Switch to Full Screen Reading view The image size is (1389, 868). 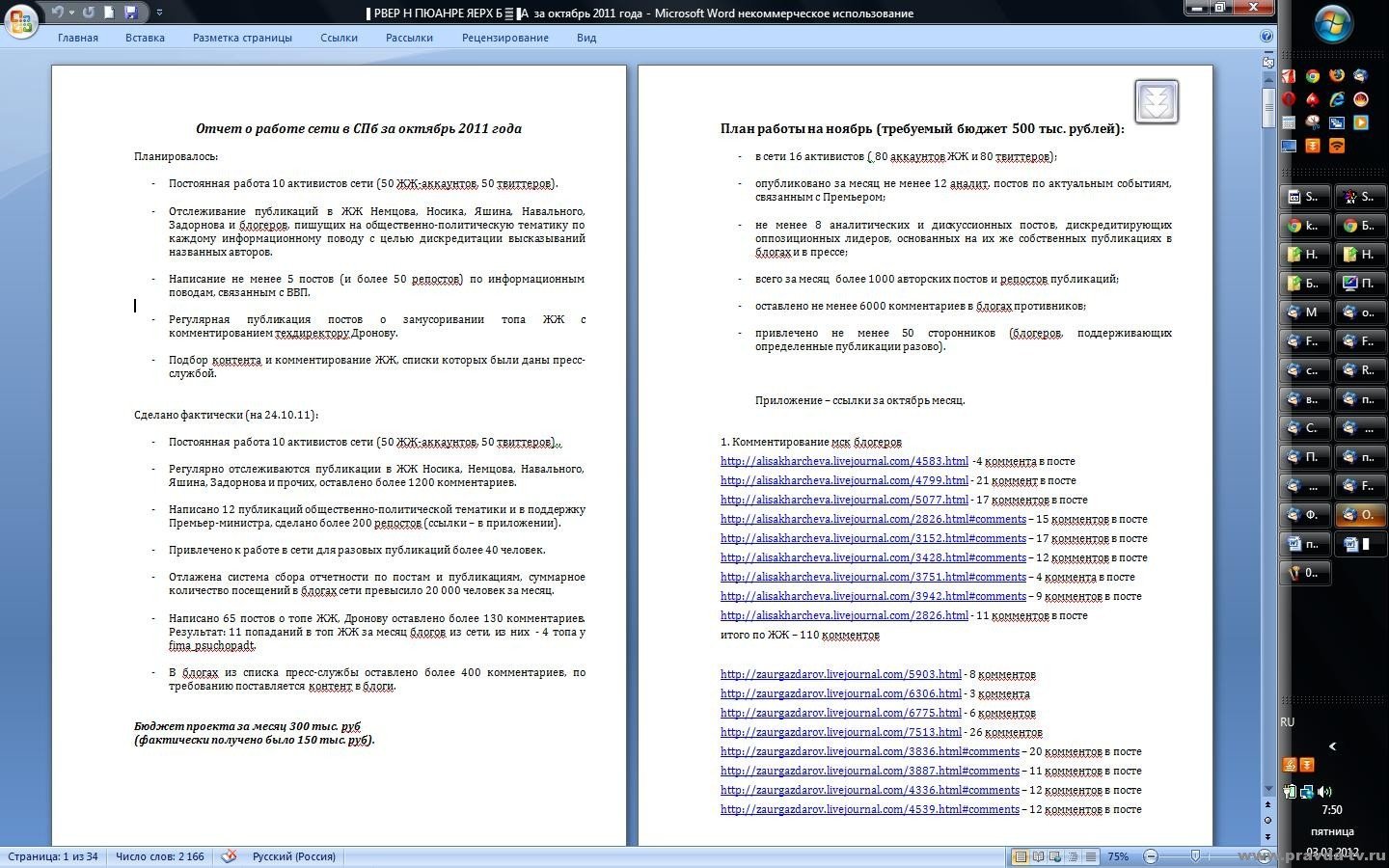point(1038,856)
